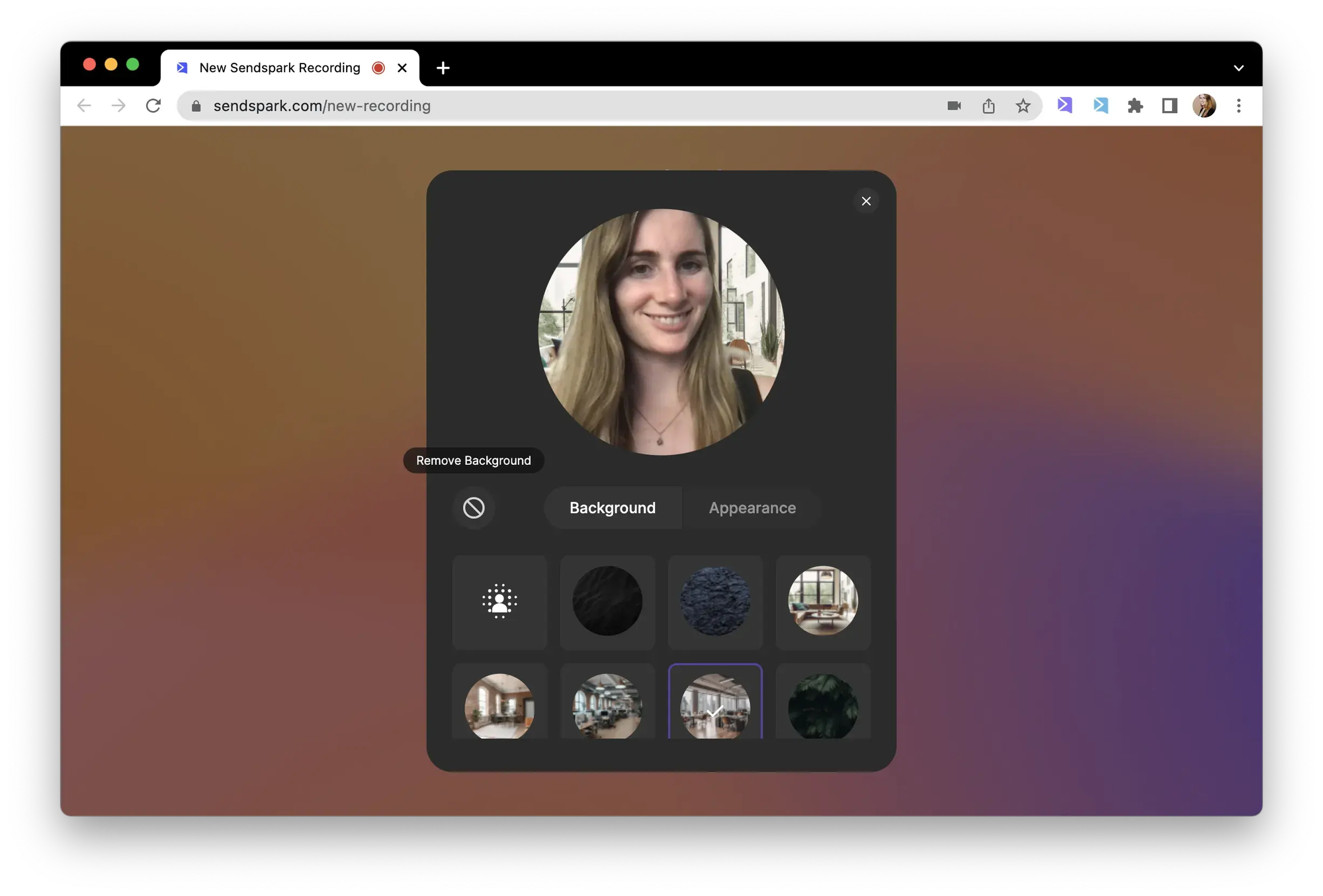Image resolution: width=1323 pixels, height=896 pixels.
Task: Open the Chrome profile avatar
Action: coord(1204,106)
